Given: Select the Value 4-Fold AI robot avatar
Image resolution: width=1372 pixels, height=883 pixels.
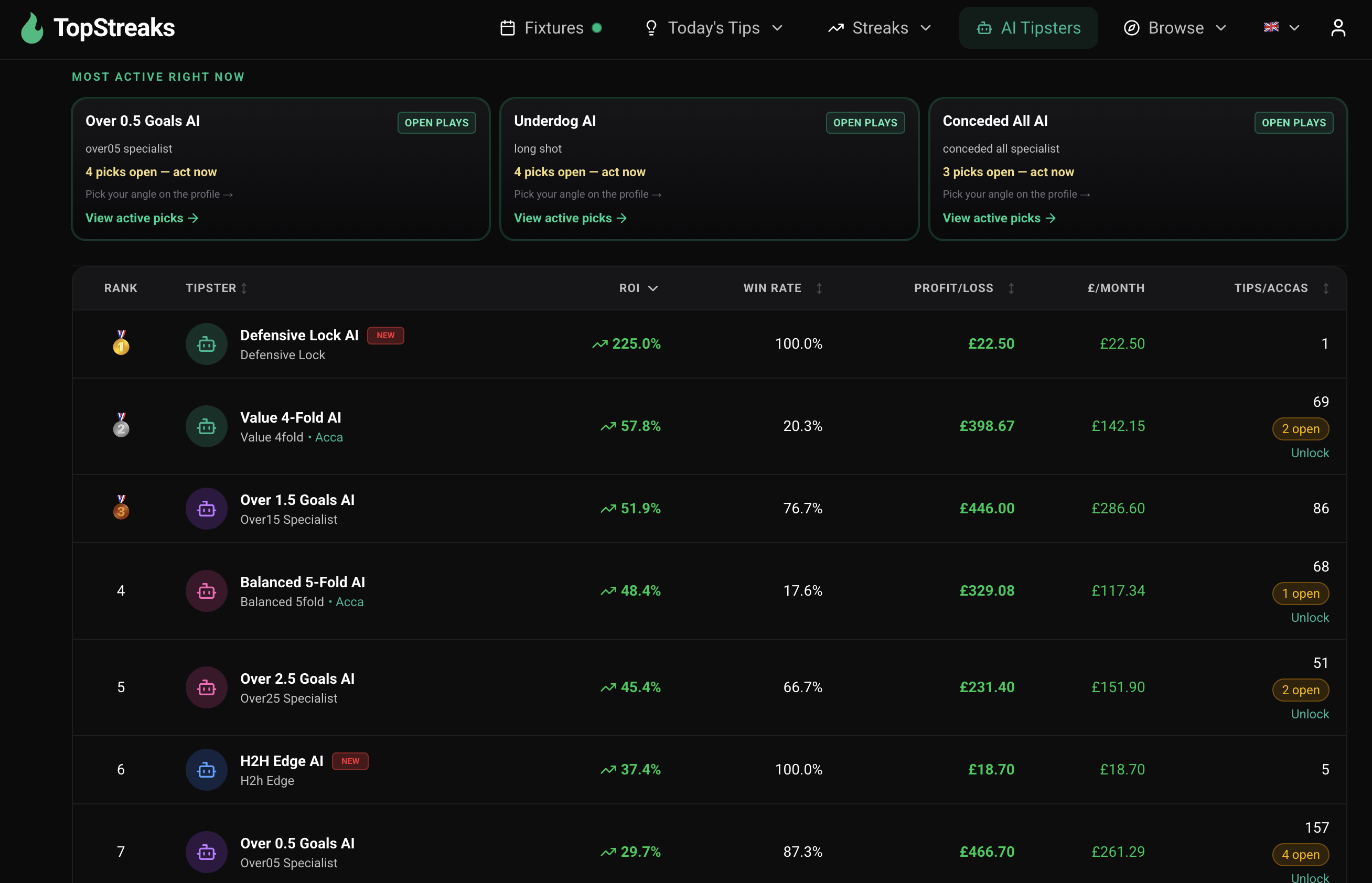Looking at the screenshot, I should (x=206, y=426).
